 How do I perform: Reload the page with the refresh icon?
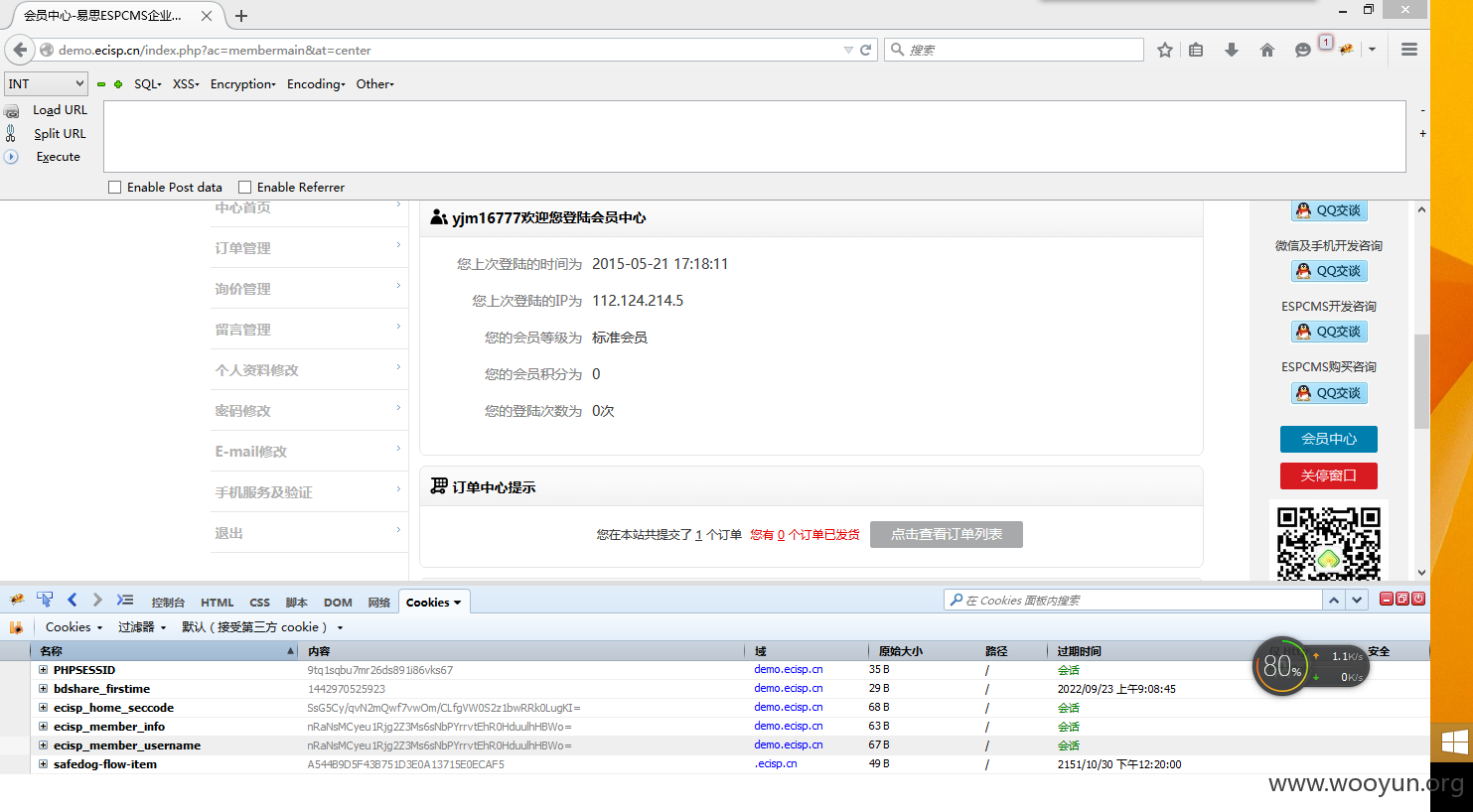866,50
